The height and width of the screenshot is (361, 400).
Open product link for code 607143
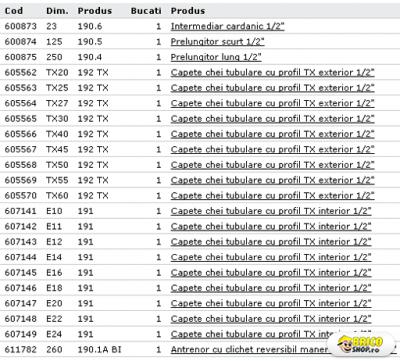coord(271,242)
